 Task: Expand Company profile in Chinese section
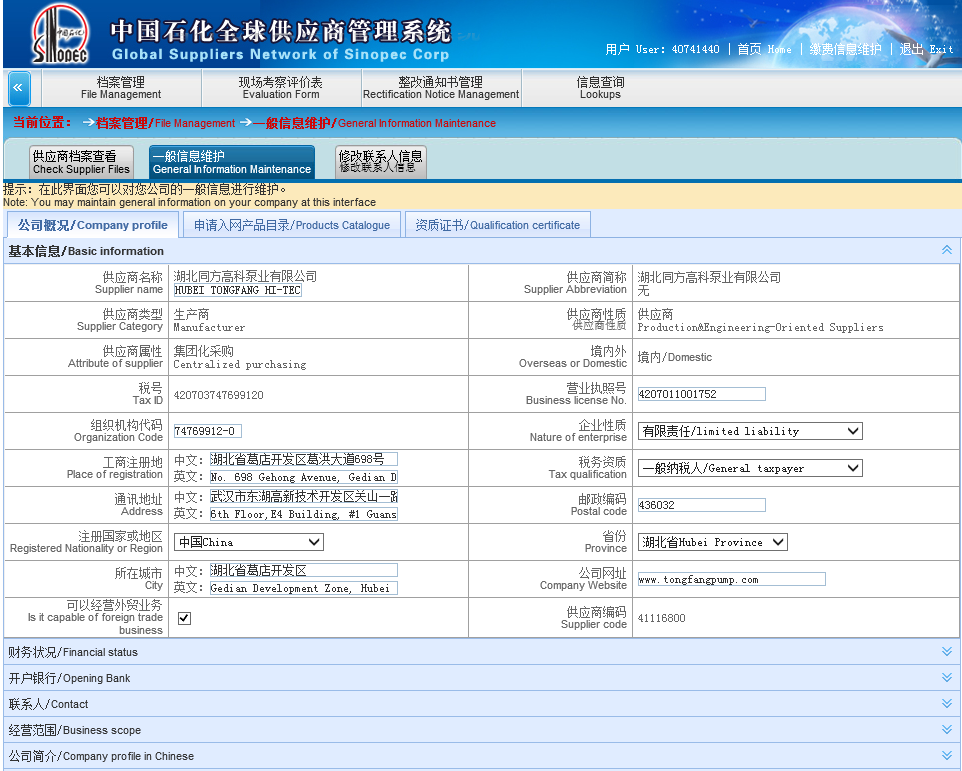pos(946,756)
